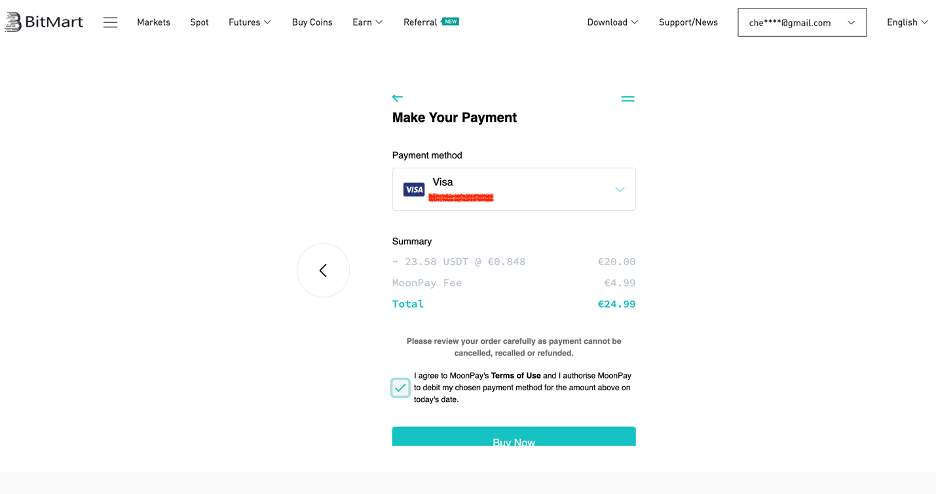Open the account email dropdown
936x494 pixels.
[x=802, y=23]
